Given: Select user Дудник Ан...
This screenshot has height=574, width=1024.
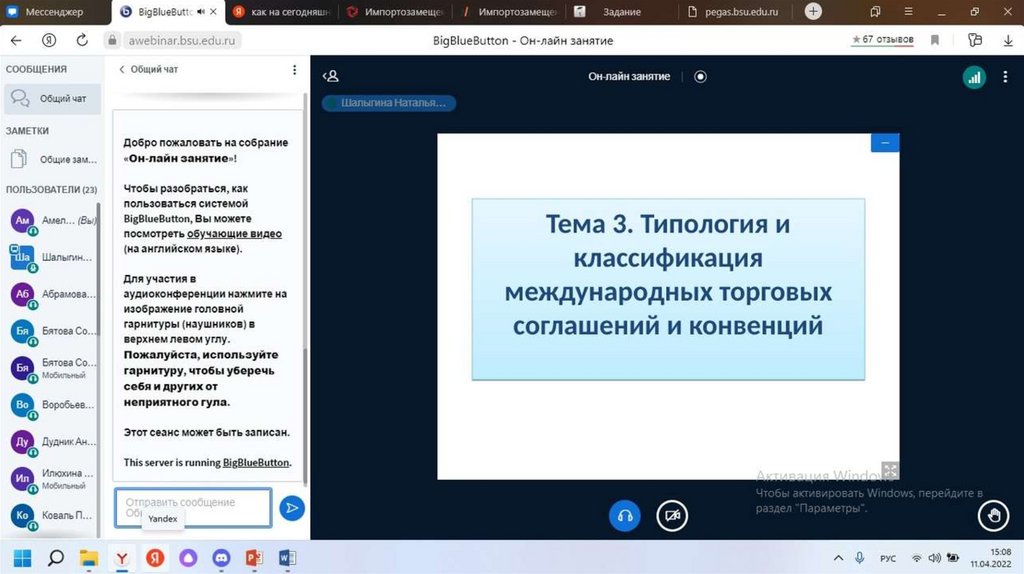Looking at the screenshot, I should 52,441.
